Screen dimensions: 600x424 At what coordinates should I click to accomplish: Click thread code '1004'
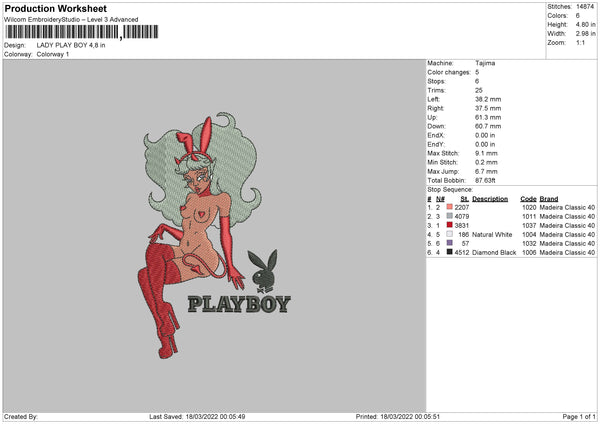529,235
